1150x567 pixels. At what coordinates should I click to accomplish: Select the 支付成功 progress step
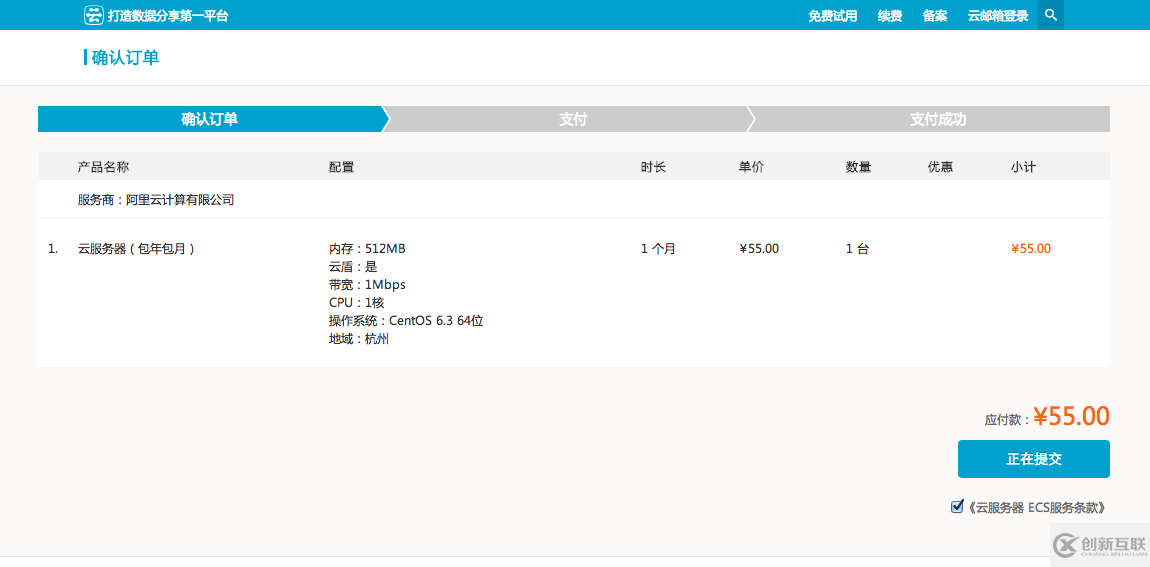[x=937, y=119]
